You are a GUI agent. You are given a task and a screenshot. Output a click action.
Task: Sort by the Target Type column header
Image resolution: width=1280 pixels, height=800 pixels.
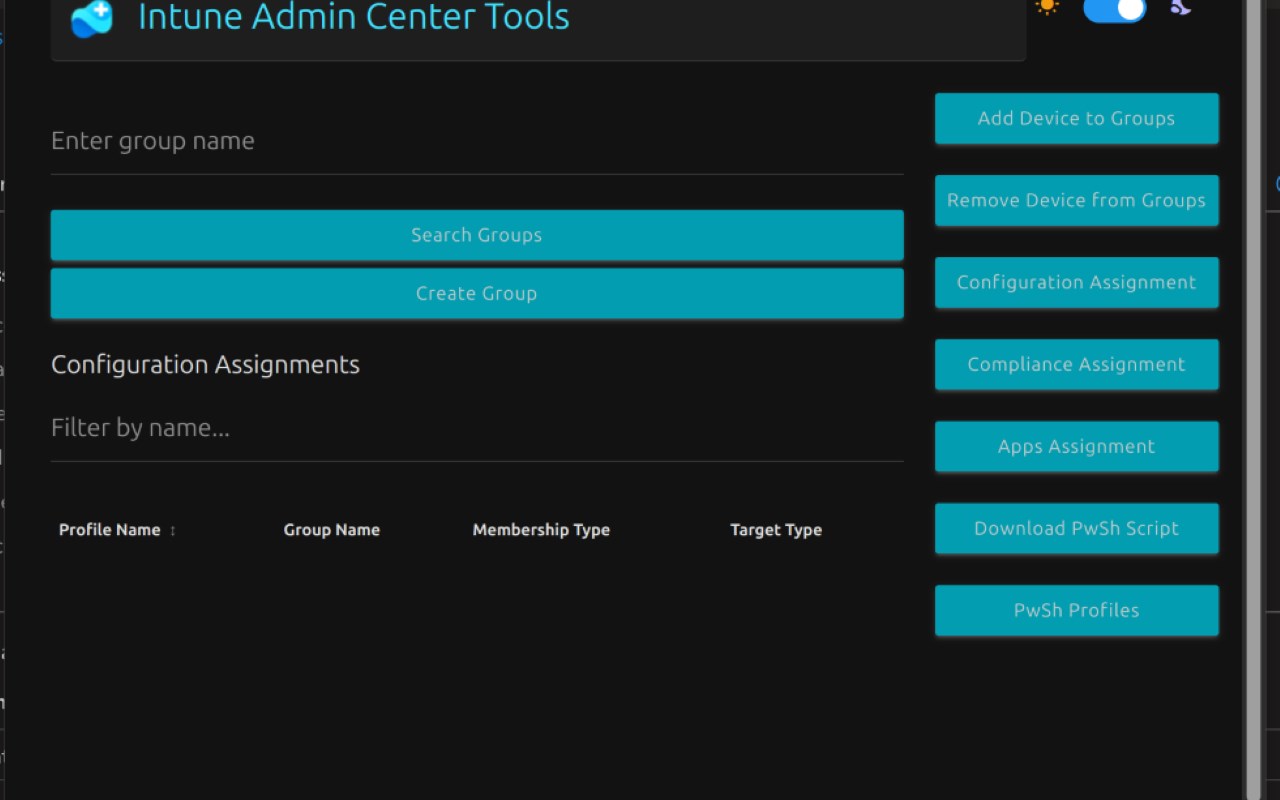(776, 530)
